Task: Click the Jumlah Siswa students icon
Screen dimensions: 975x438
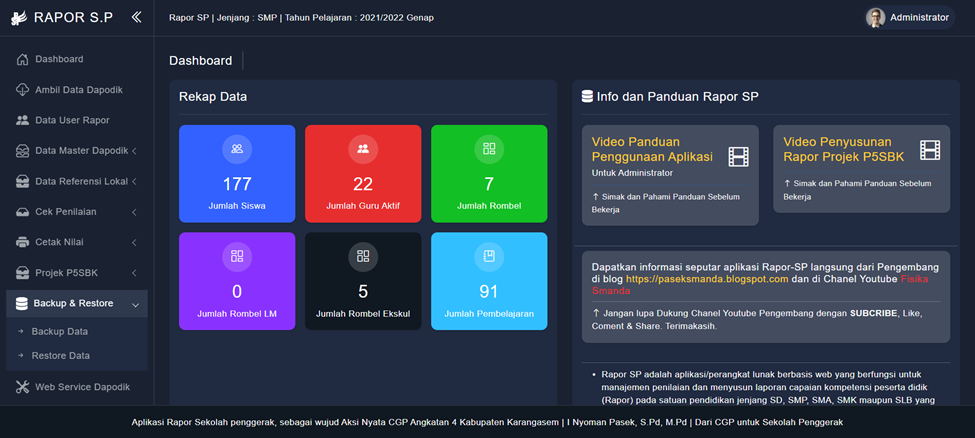Action: (237, 149)
